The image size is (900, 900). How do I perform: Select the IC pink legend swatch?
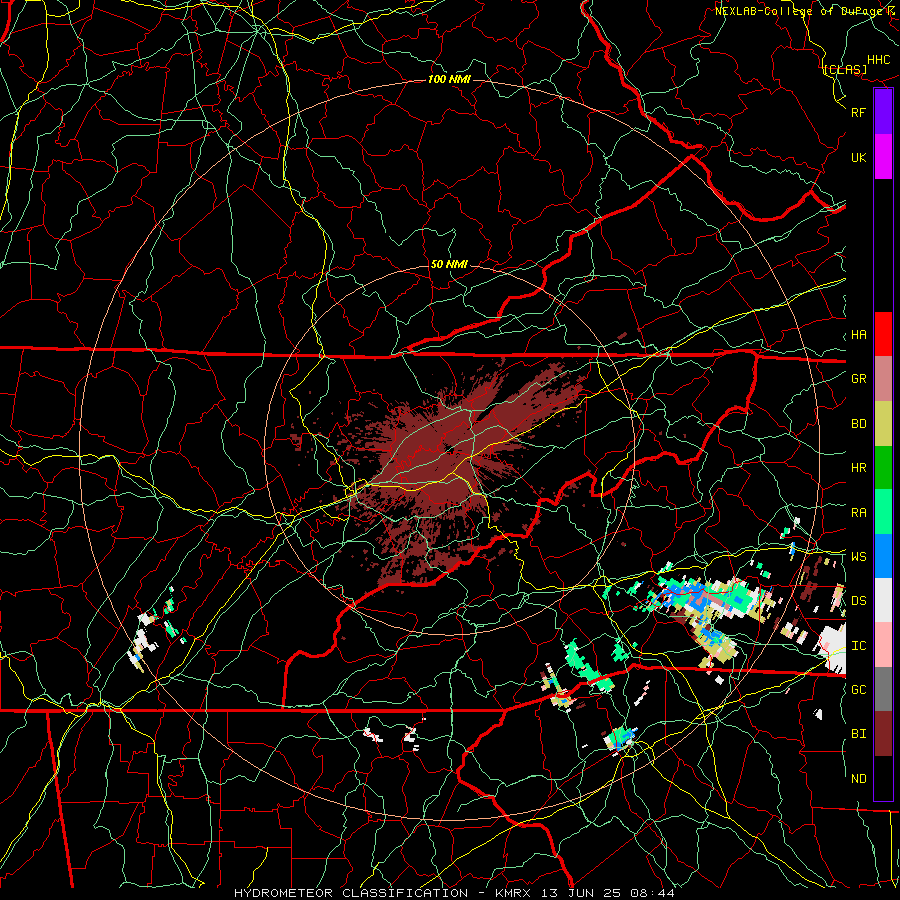click(883, 645)
